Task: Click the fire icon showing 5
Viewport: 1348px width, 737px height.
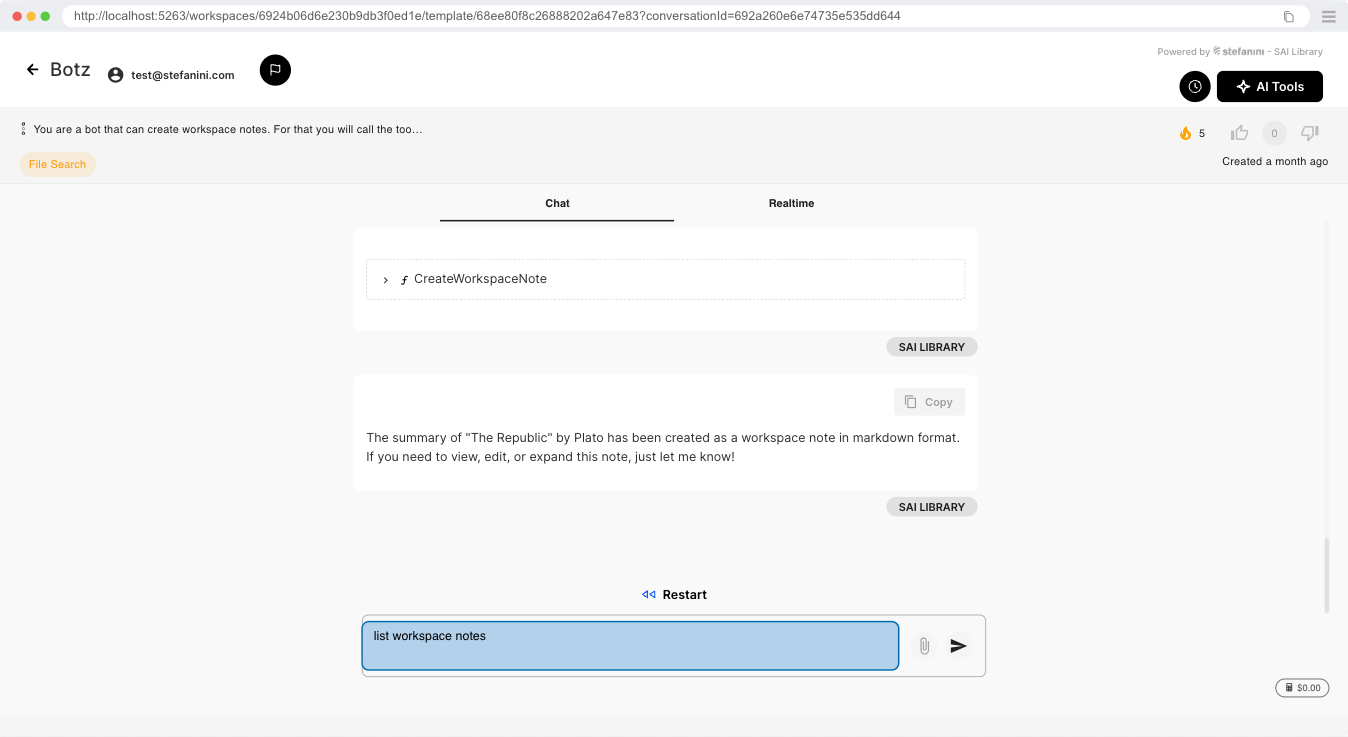Action: (1186, 133)
